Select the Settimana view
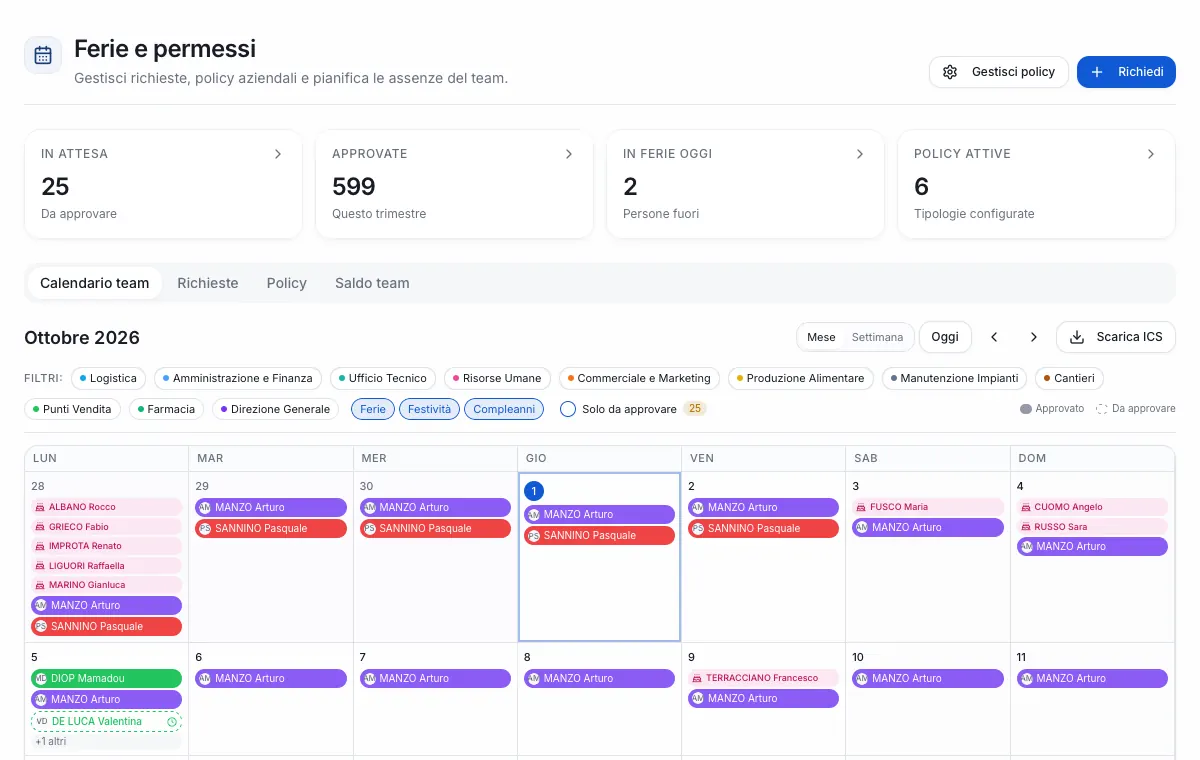The width and height of the screenshot is (1200, 760). point(877,337)
